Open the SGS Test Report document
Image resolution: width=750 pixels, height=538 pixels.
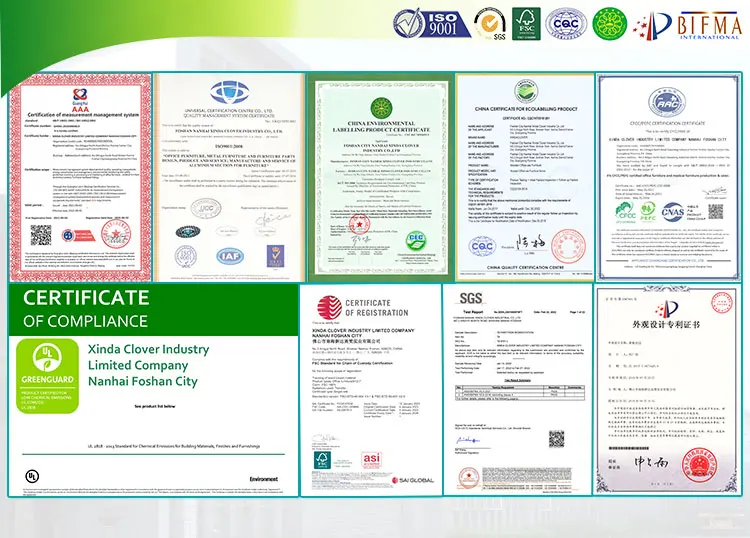[518, 389]
